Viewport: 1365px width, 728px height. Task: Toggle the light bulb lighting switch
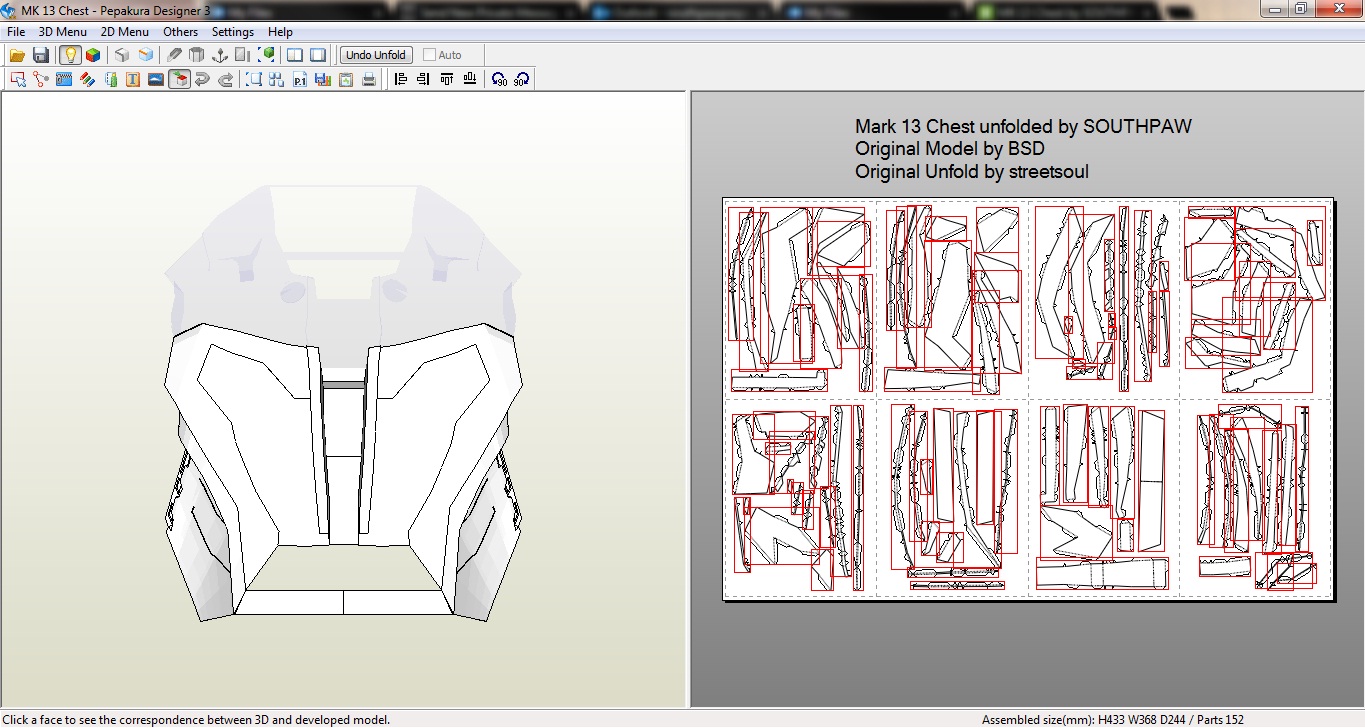click(70, 55)
